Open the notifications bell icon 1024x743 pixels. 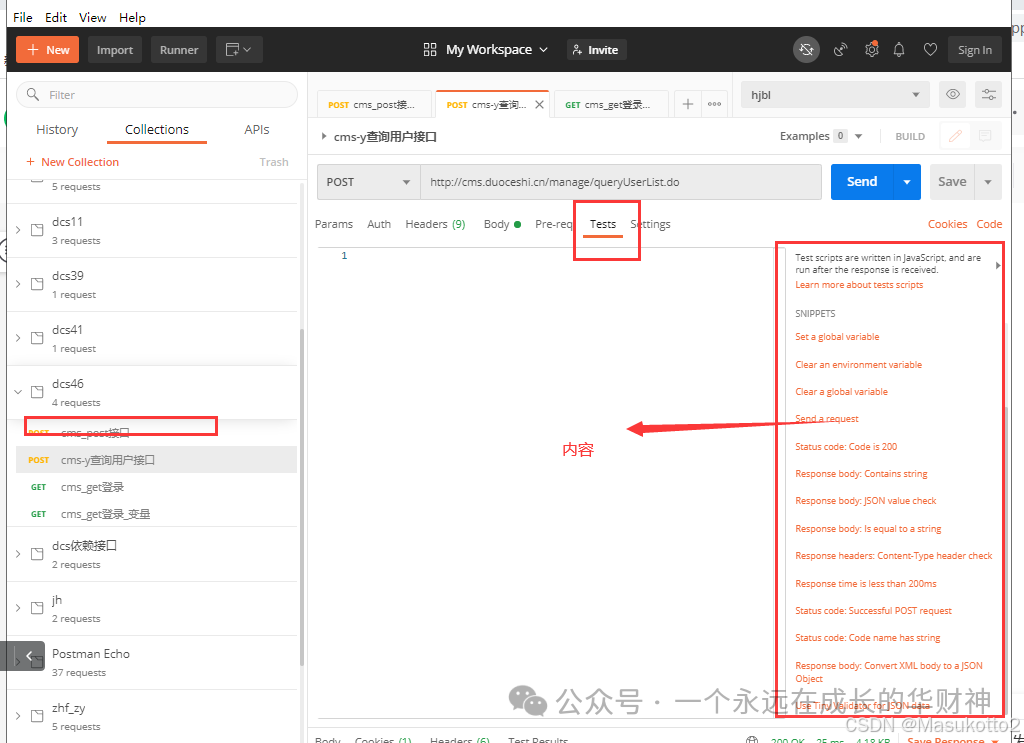pyautogui.click(x=899, y=50)
